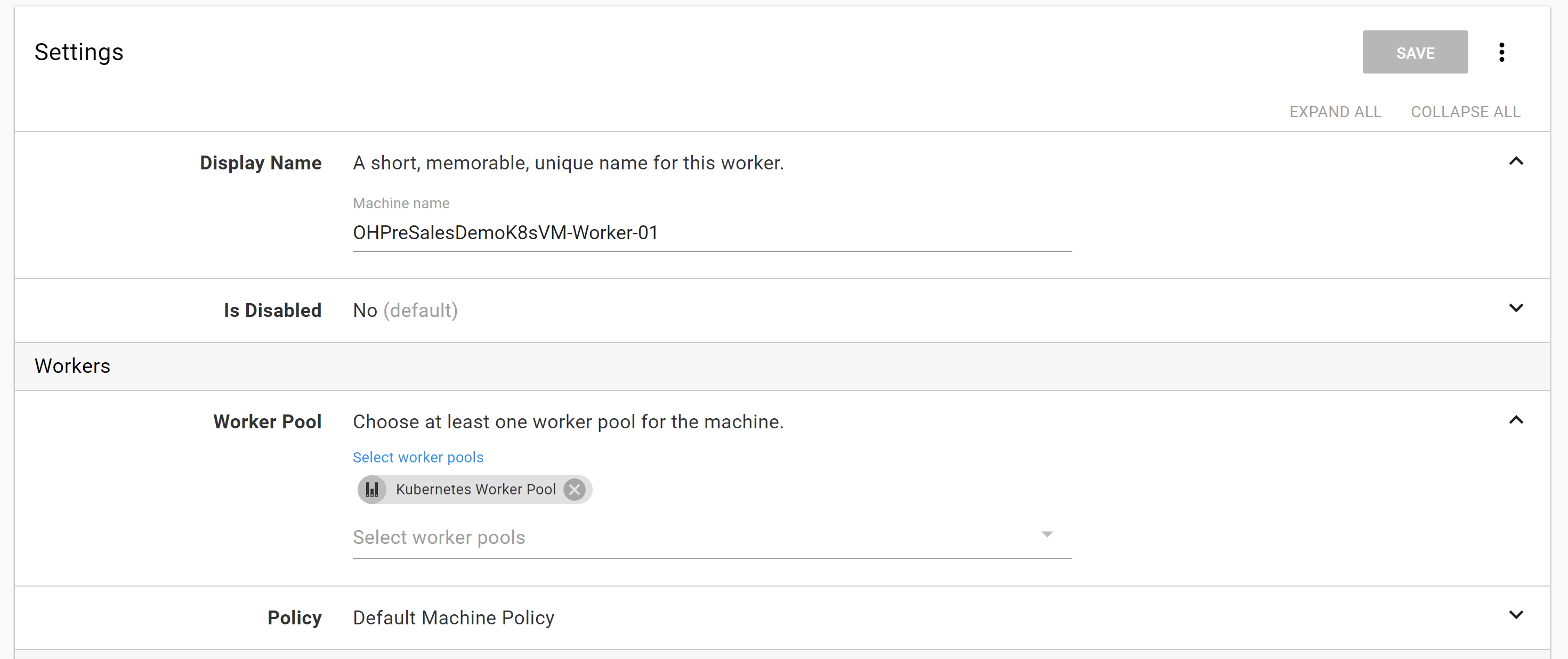Click the Default Machine Policy summary text

click(x=454, y=617)
